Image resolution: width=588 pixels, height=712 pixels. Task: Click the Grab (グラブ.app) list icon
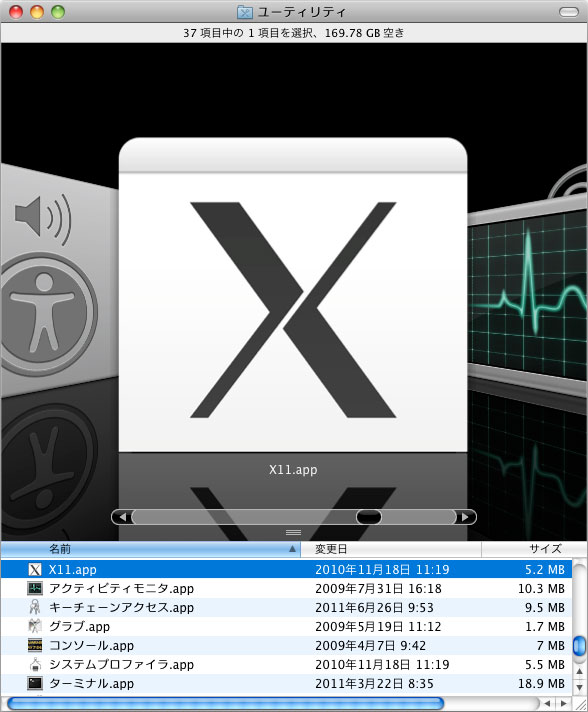pyautogui.click(x=35, y=627)
